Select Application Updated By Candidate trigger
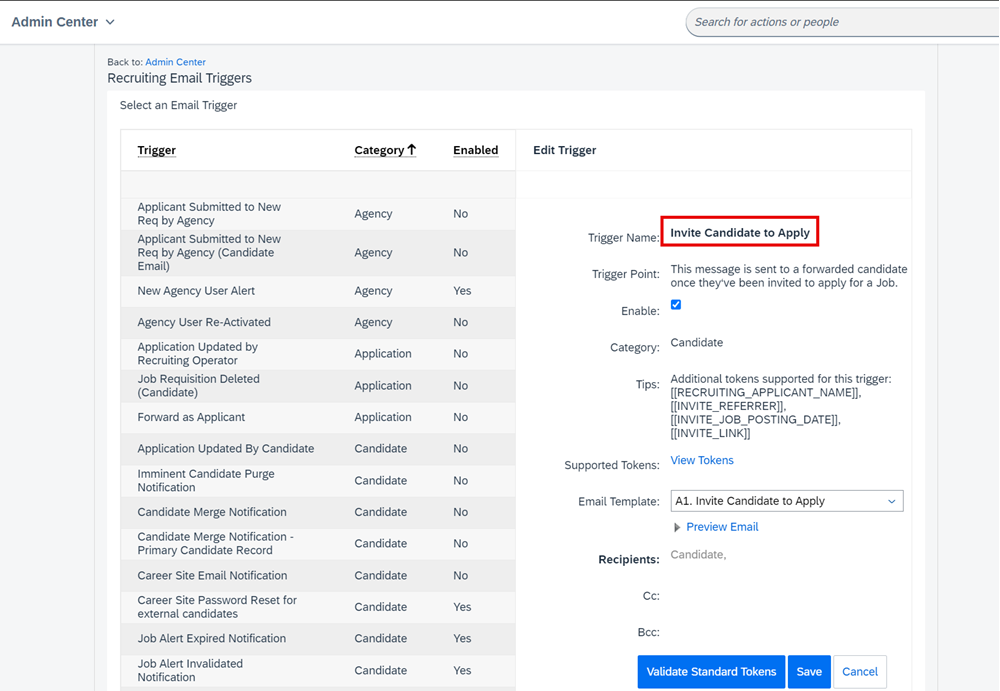The height and width of the screenshot is (691, 1000). click(226, 449)
